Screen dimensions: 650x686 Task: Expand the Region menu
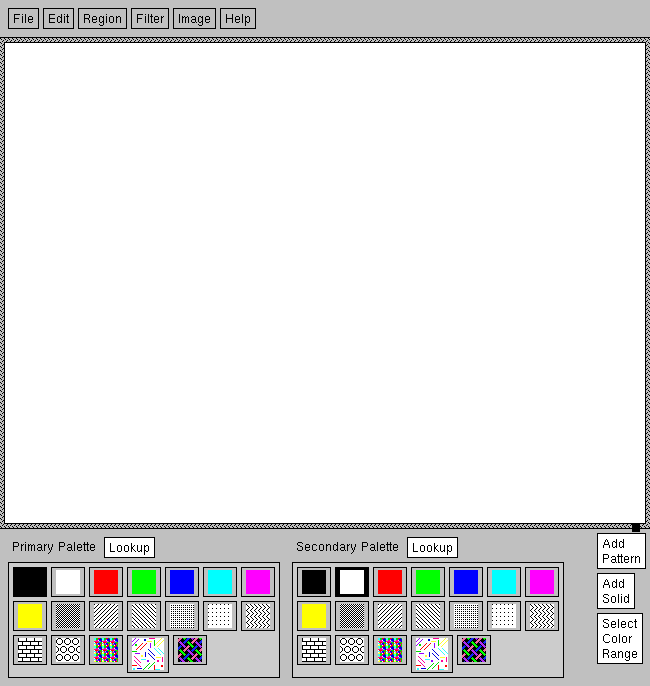coord(102,19)
